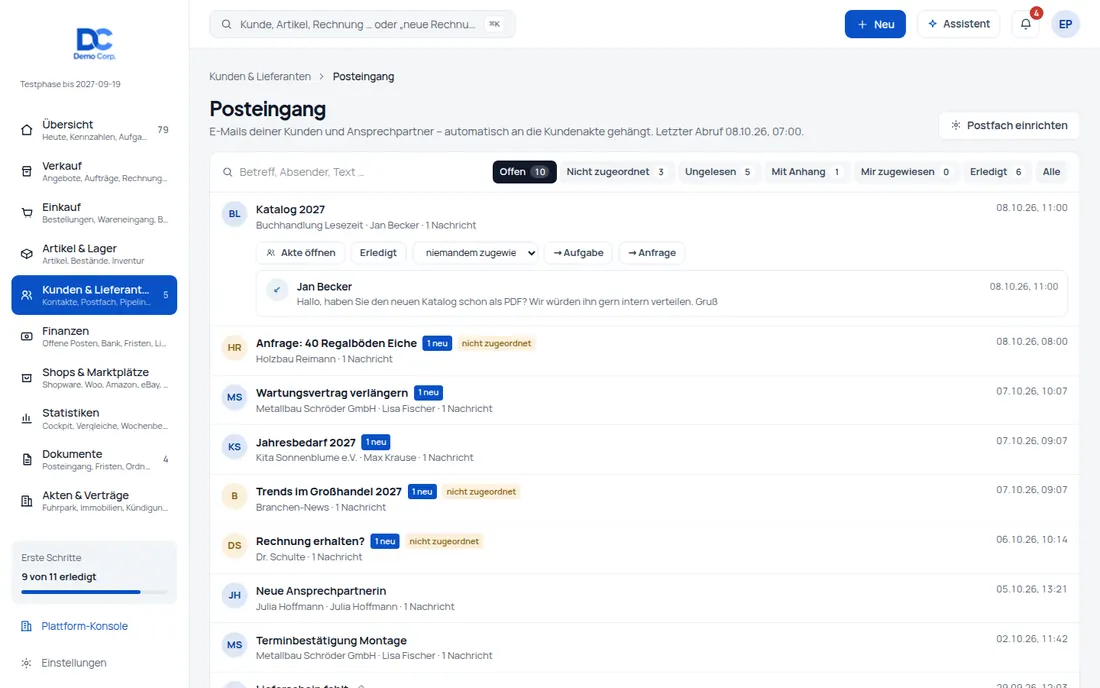Click the HR avatar of Holzbau Reimann
Screen dimensions: 1100x688
pyautogui.click(x=234, y=347)
